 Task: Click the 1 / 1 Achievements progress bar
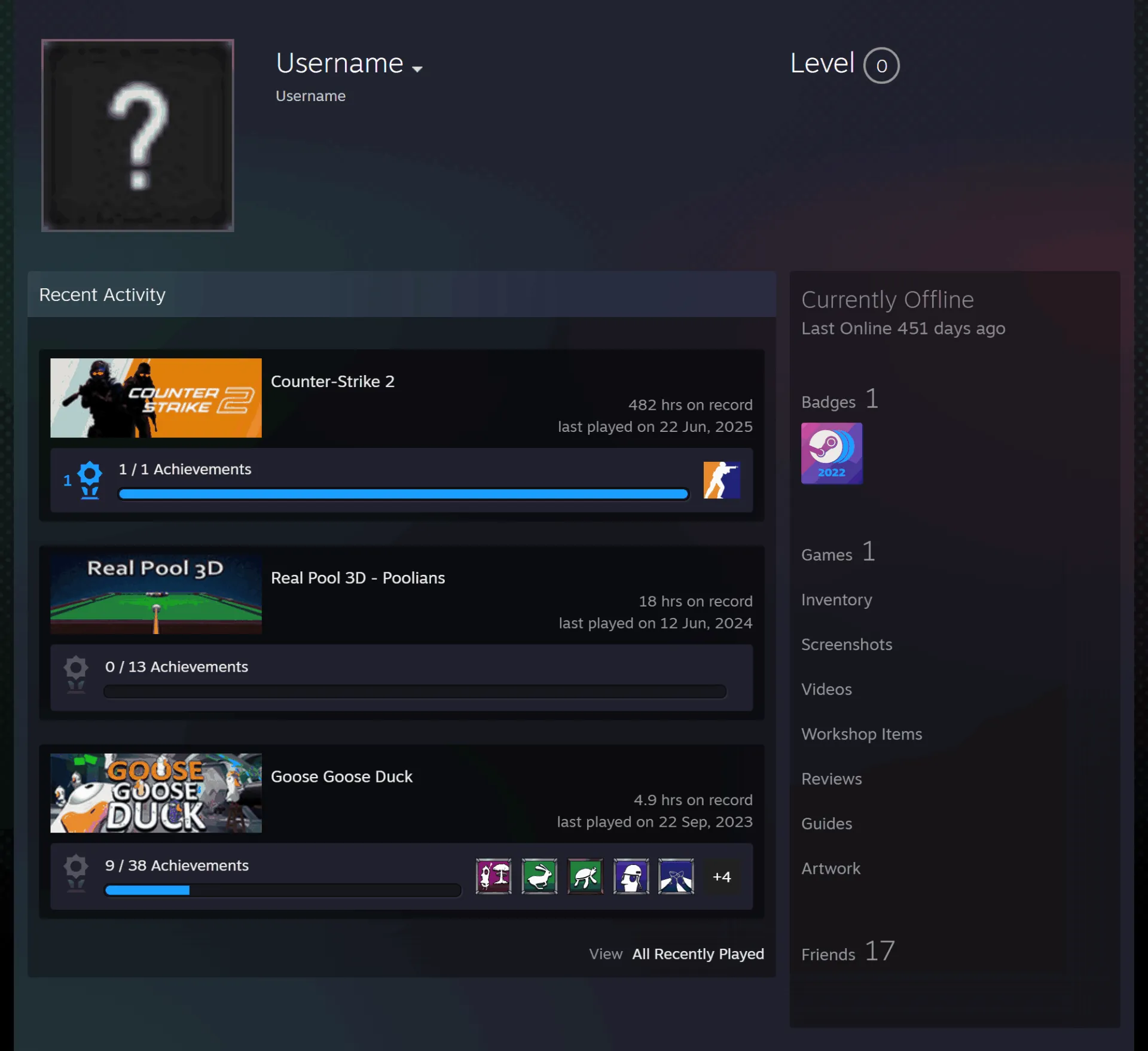pos(404,493)
